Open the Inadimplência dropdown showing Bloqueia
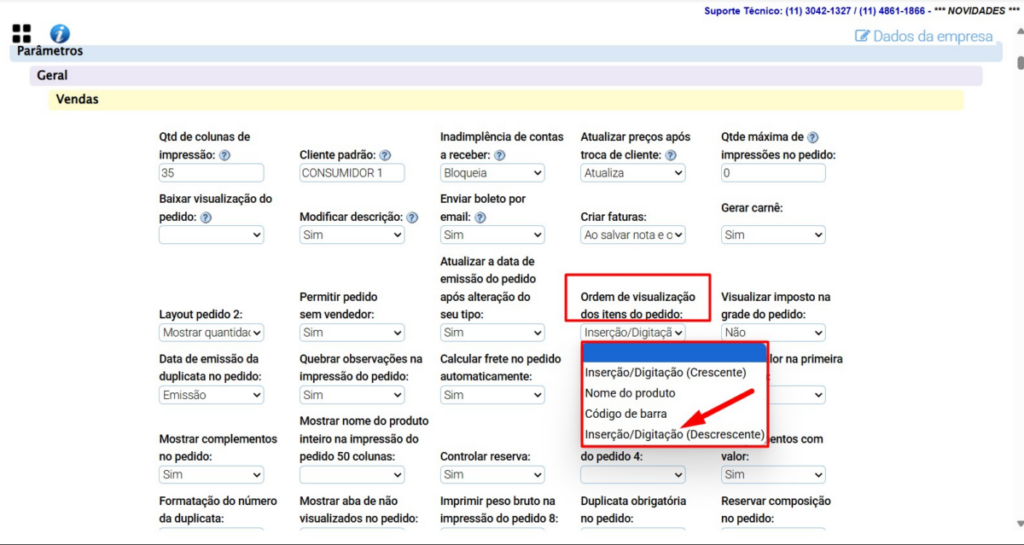Viewport: 1024px width, 545px height. 492,173
